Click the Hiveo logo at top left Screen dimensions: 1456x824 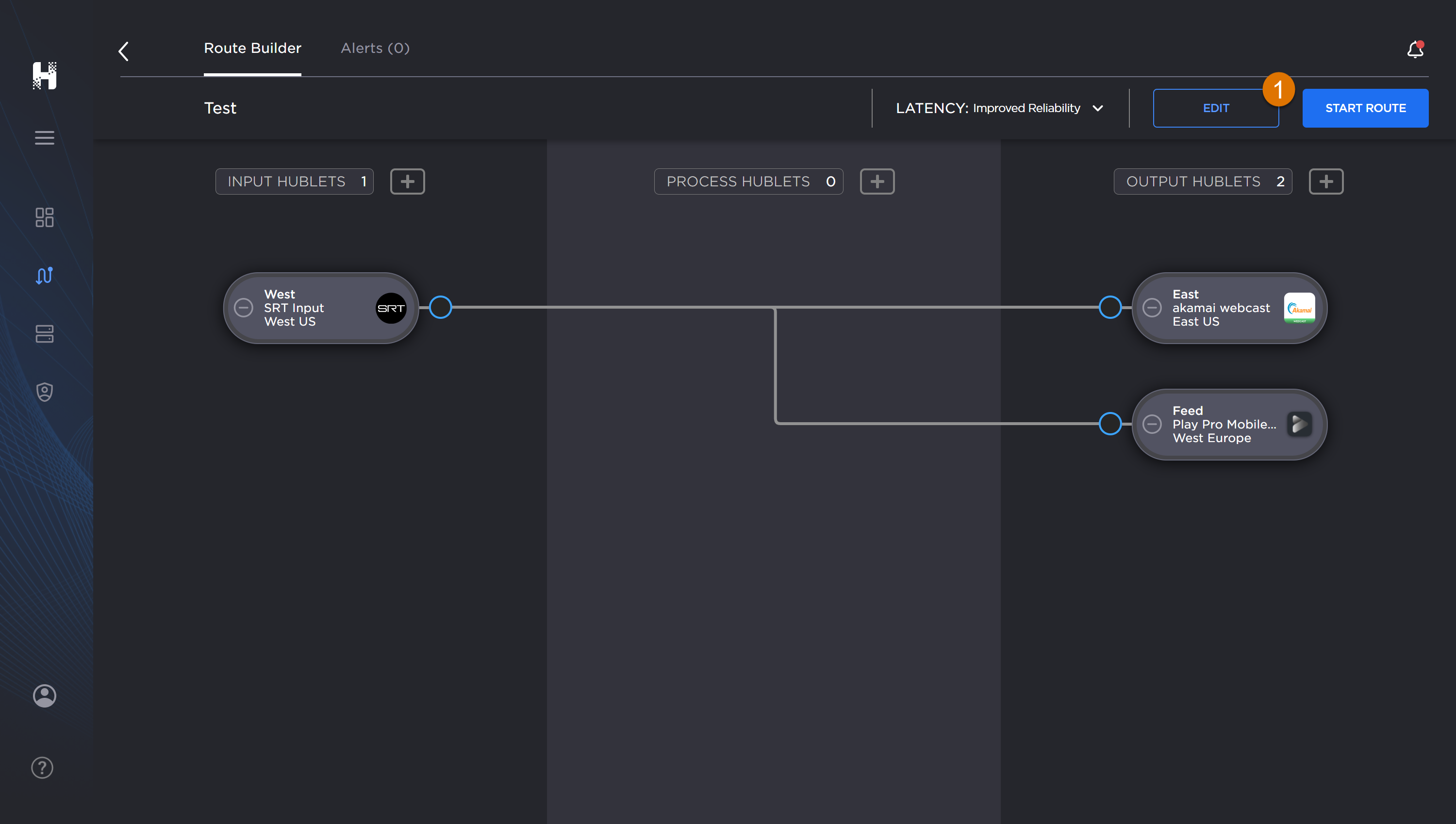pyautogui.click(x=45, y=75)
